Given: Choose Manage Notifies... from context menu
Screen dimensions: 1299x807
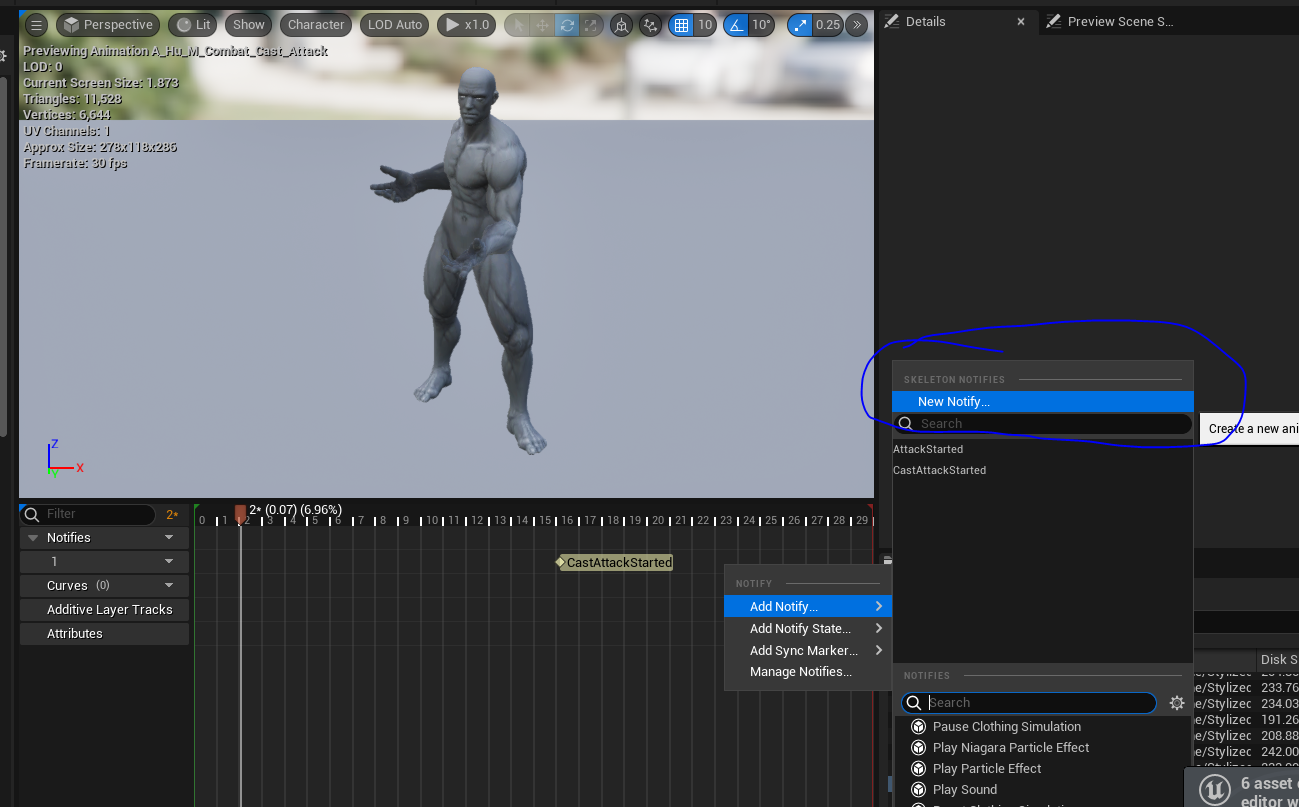Looking at the screenshot, I should [x=808, y=672].
